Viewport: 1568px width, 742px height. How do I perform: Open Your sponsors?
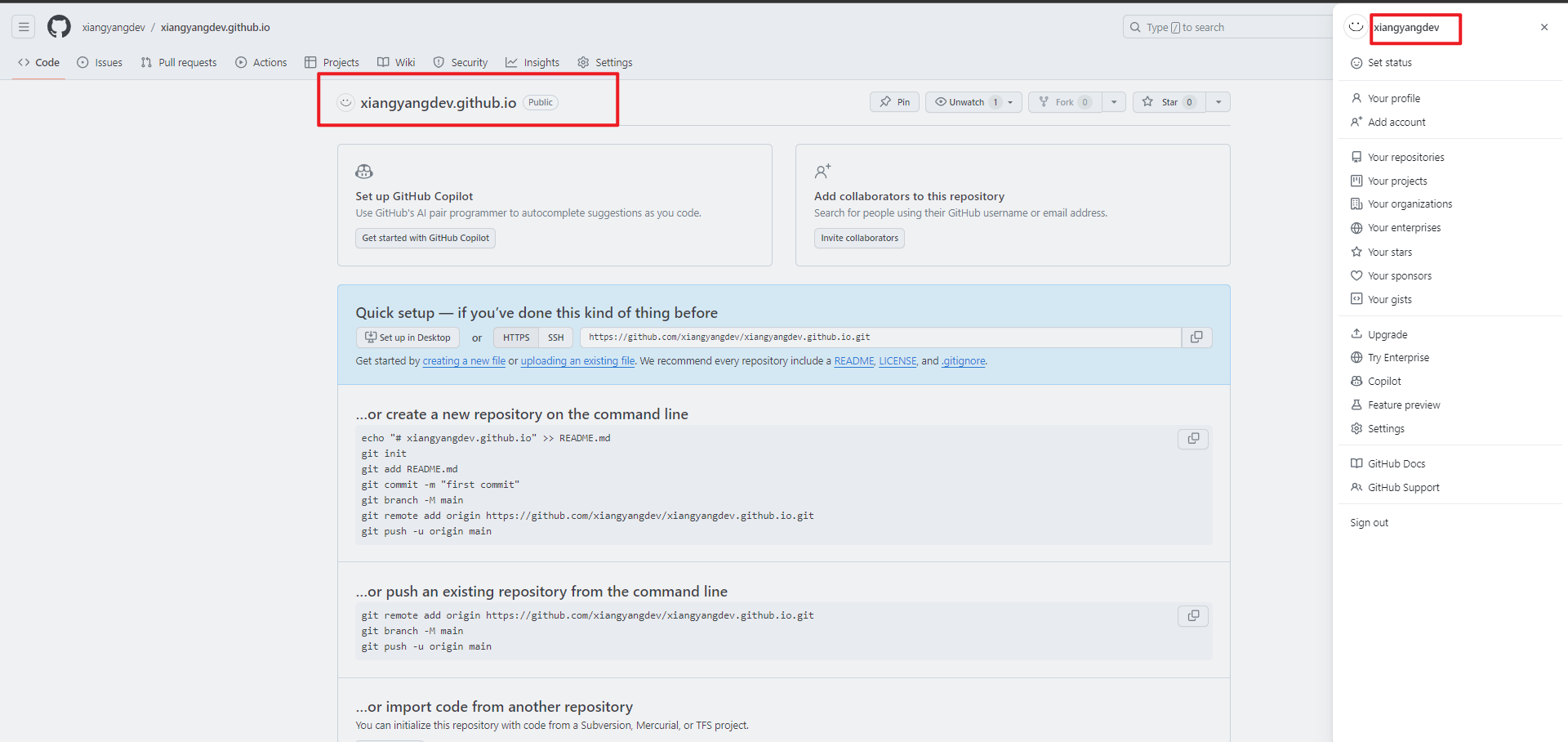[1450, 276]
